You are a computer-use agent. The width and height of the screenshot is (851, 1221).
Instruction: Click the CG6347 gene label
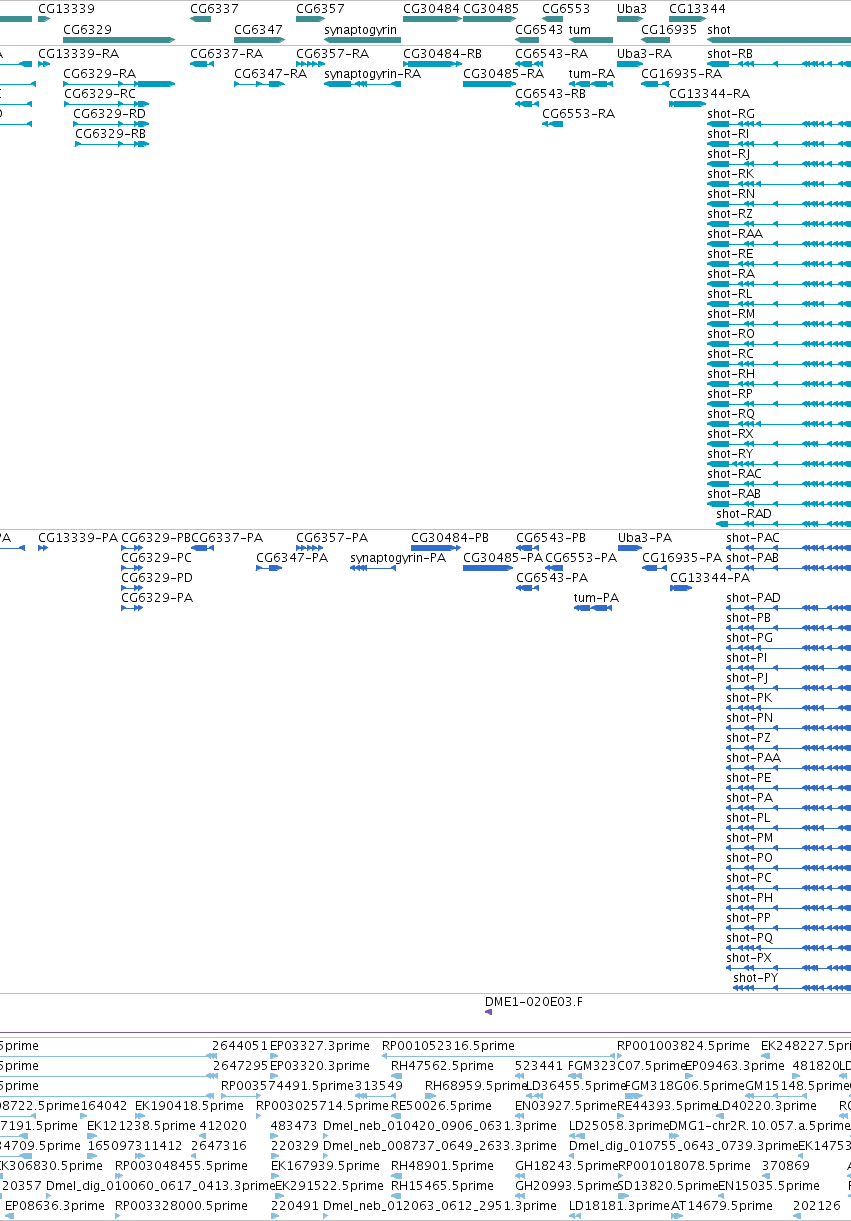258,30
